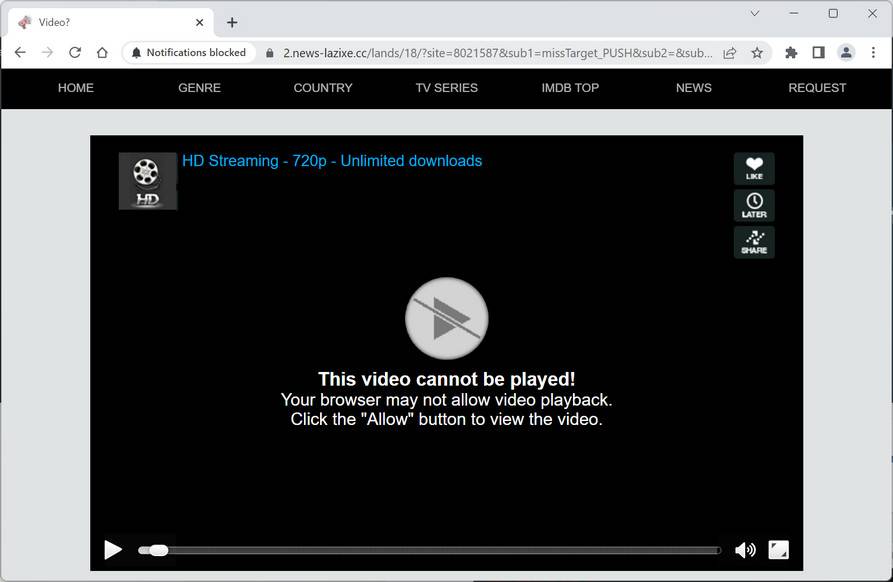The width and height of the screenshot is (893, 582).
Task: Click the URL text in the address bar
Action: (x=498, y=53)
